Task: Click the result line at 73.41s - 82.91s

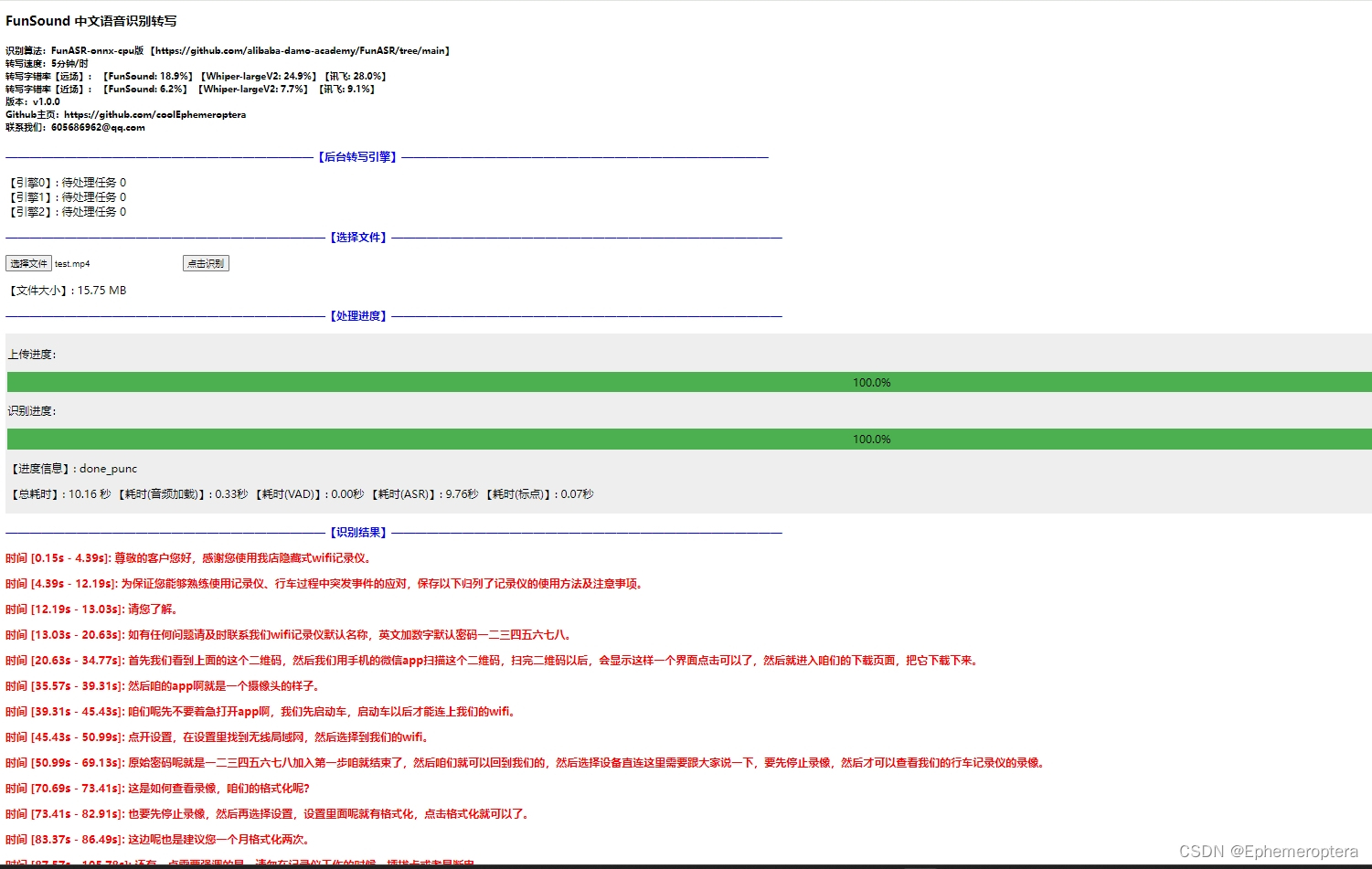Action: [x=269, y=814]
